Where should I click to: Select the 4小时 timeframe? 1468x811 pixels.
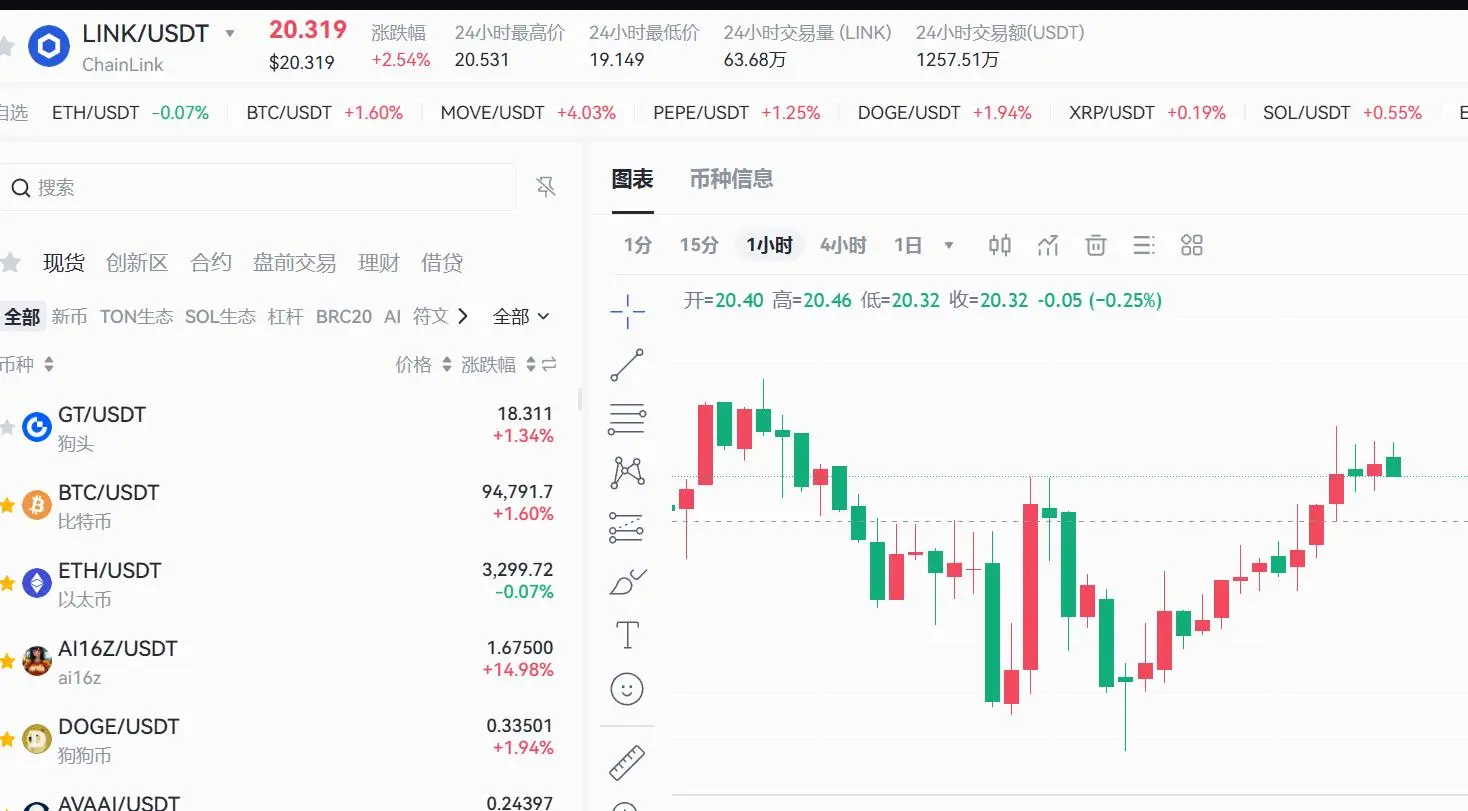(843, 245)
